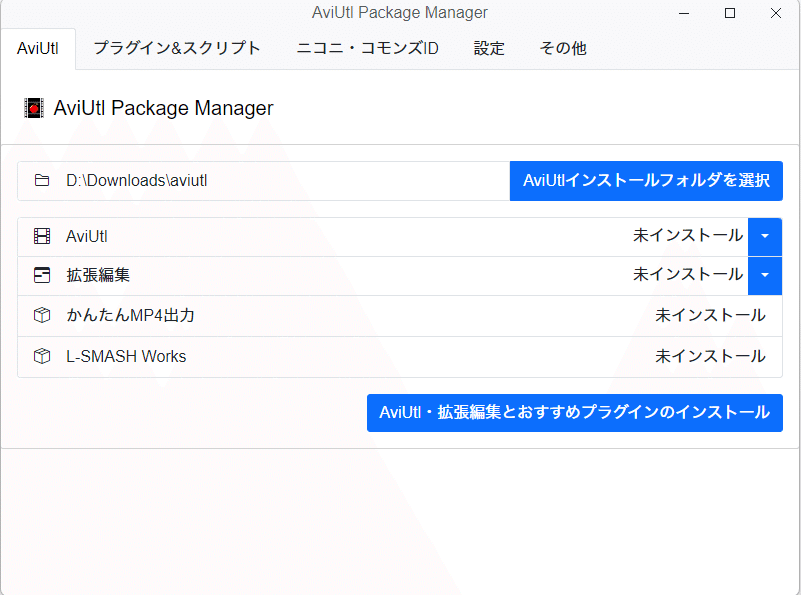Select the かんたんMP4出力 row label
The image size is (801, 595).
tap(130, 315)
